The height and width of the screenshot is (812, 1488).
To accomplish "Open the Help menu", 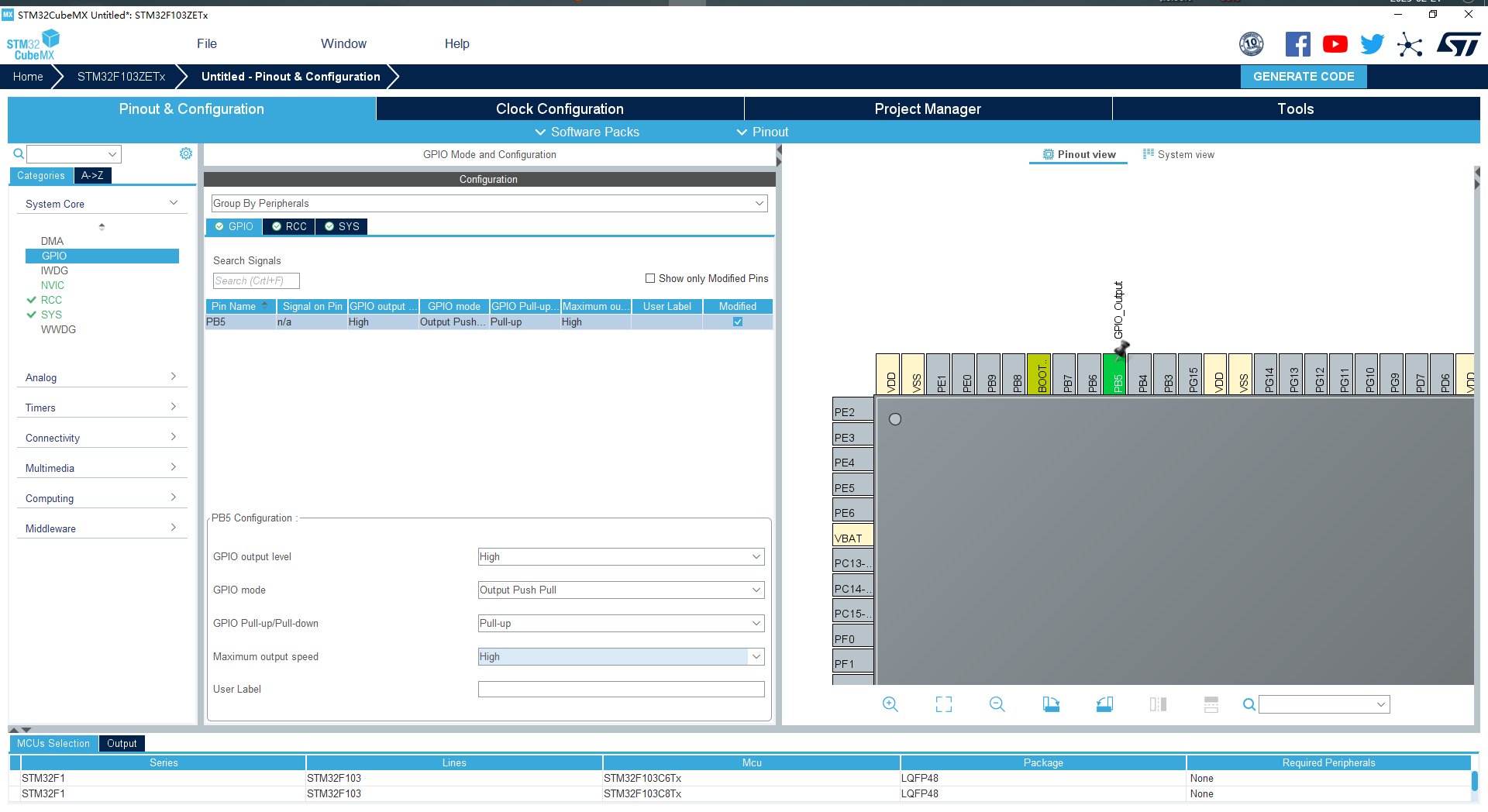I will [456, 43].
